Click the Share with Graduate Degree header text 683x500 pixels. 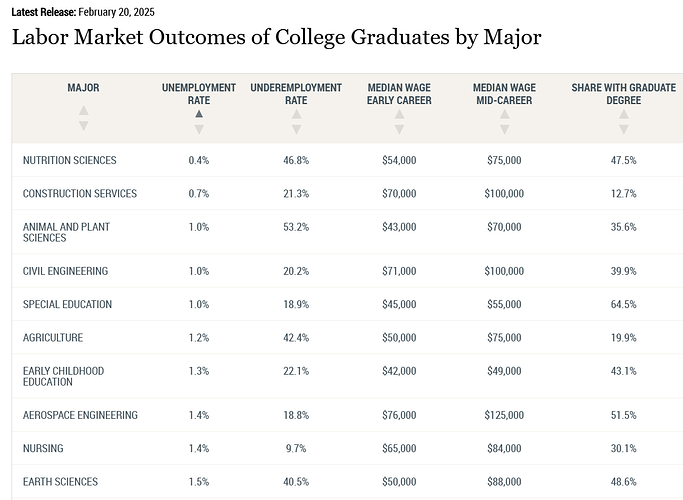(624, 94)
